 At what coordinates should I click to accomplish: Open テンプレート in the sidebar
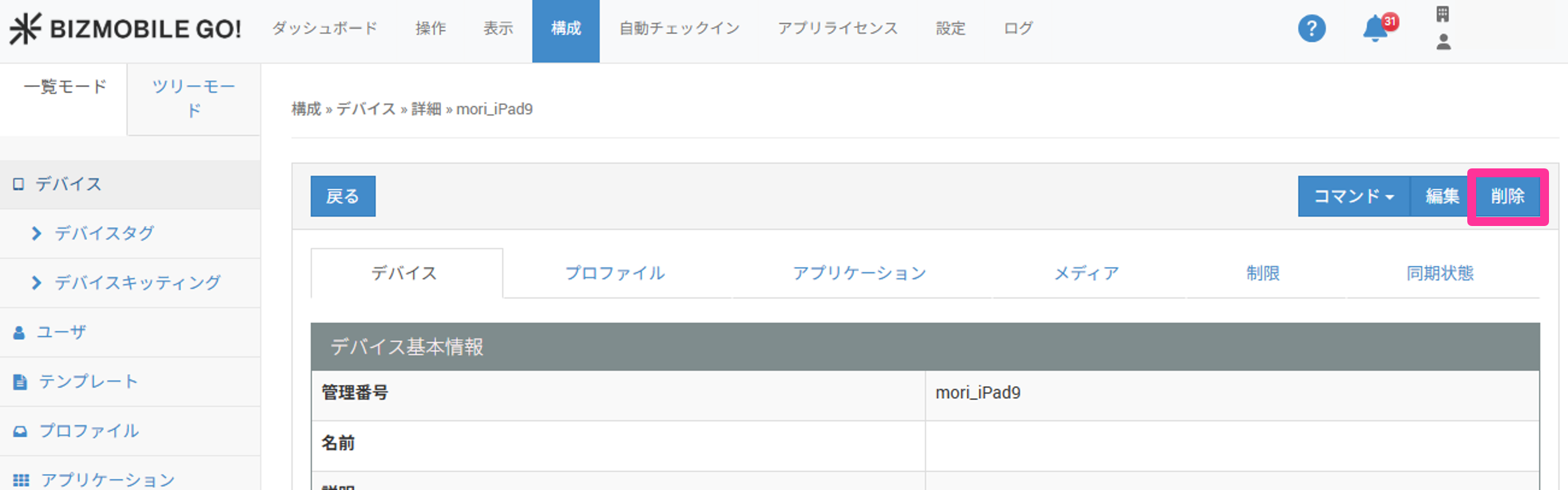tap(88, 382)
